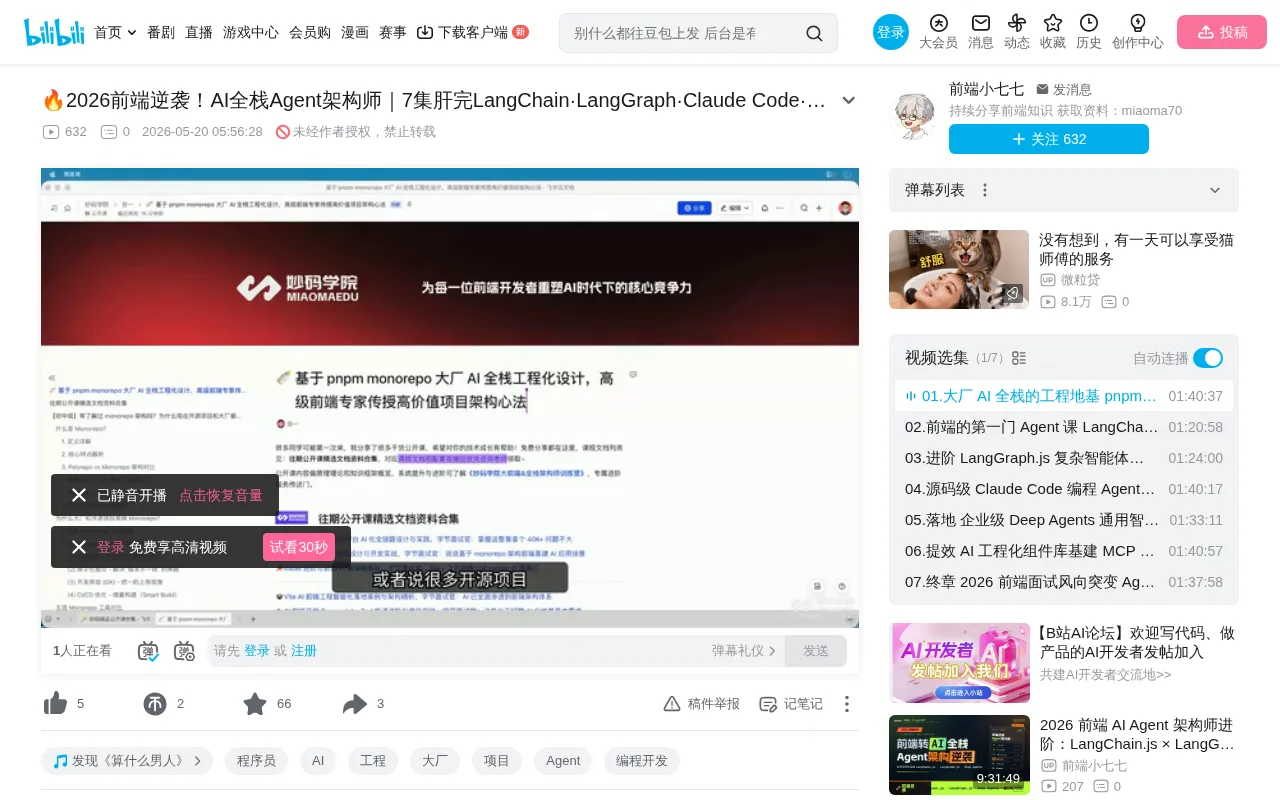Expand the video title chevron

click(x=849, y=100)
